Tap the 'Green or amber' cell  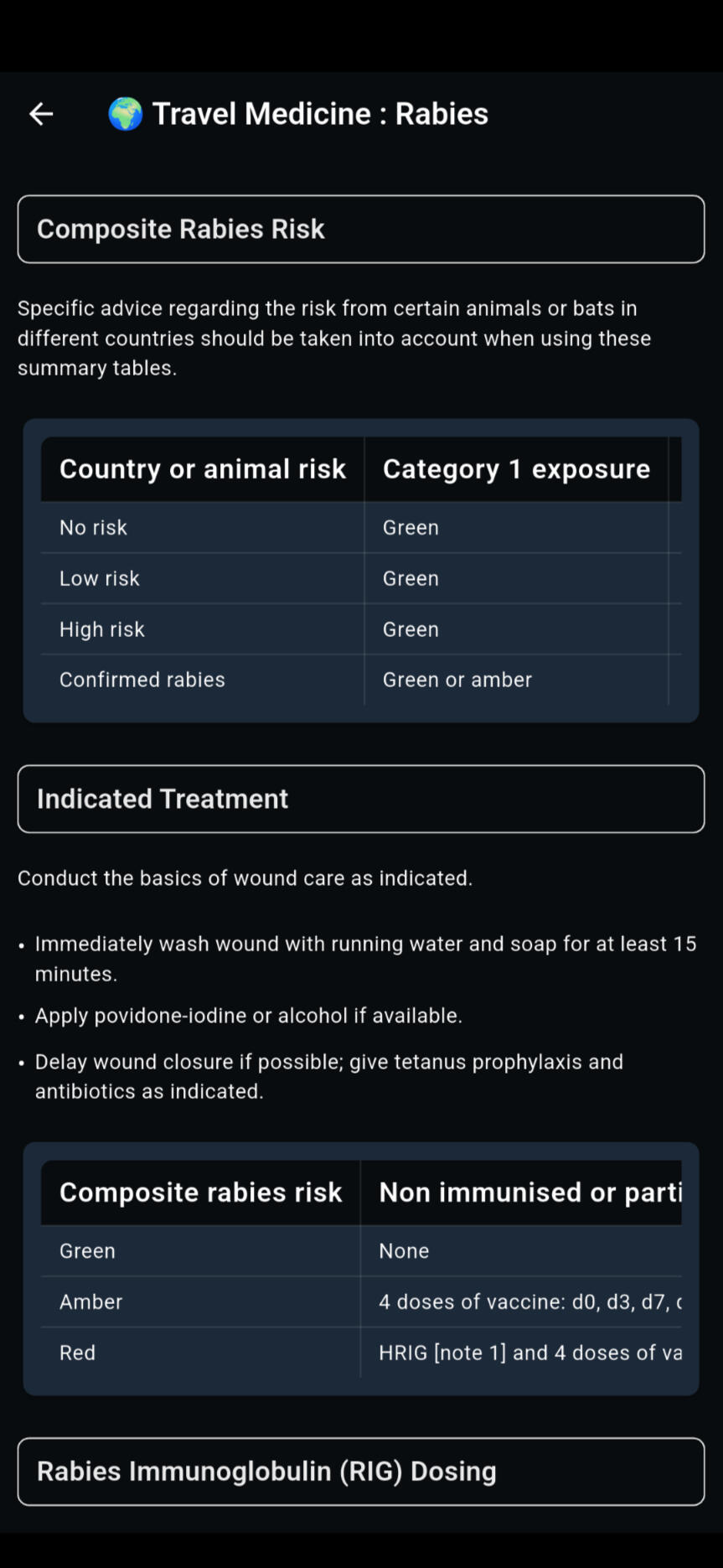pos(457,680)
